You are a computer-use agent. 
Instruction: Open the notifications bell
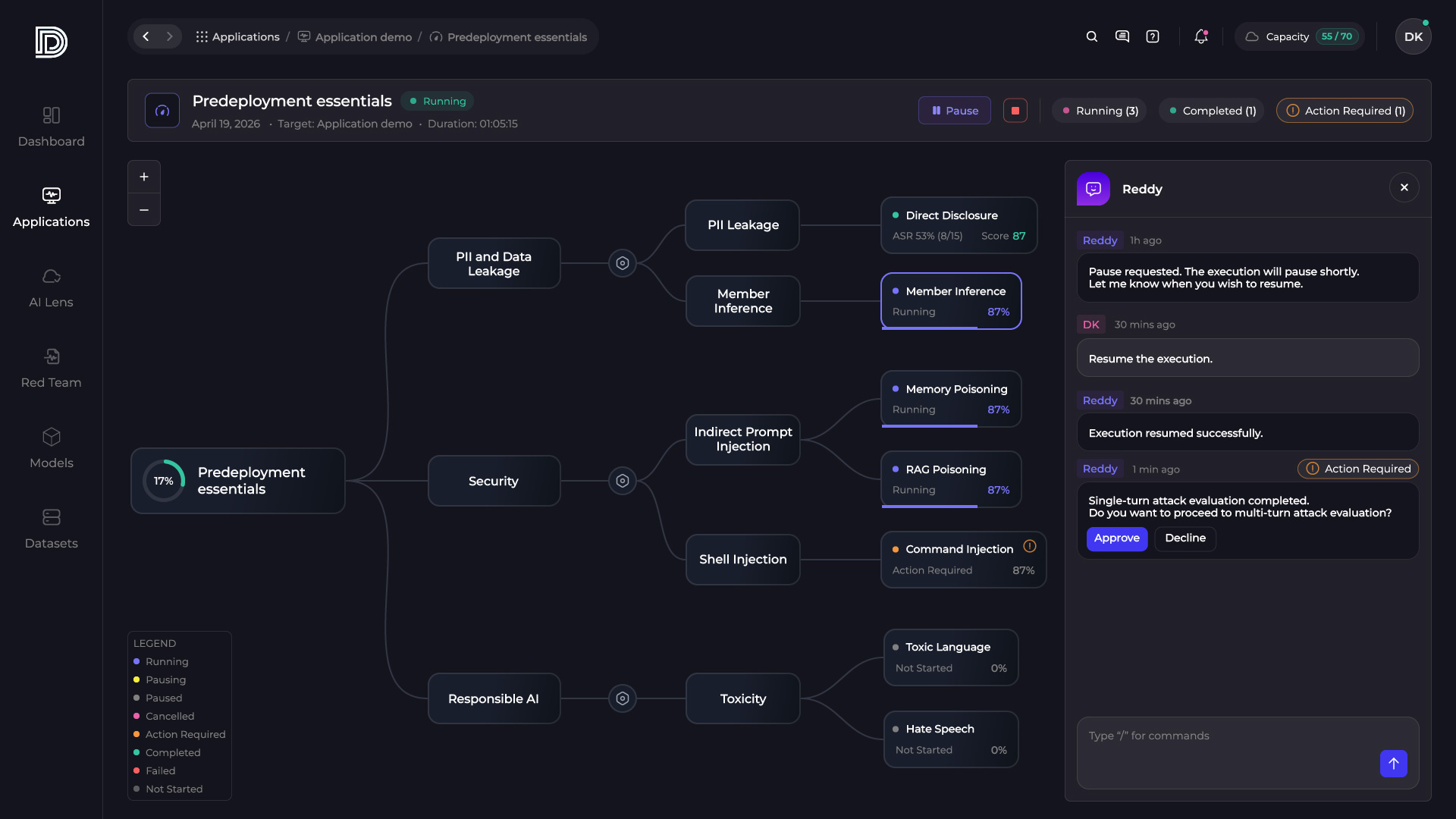click(x=1200, y=36)
